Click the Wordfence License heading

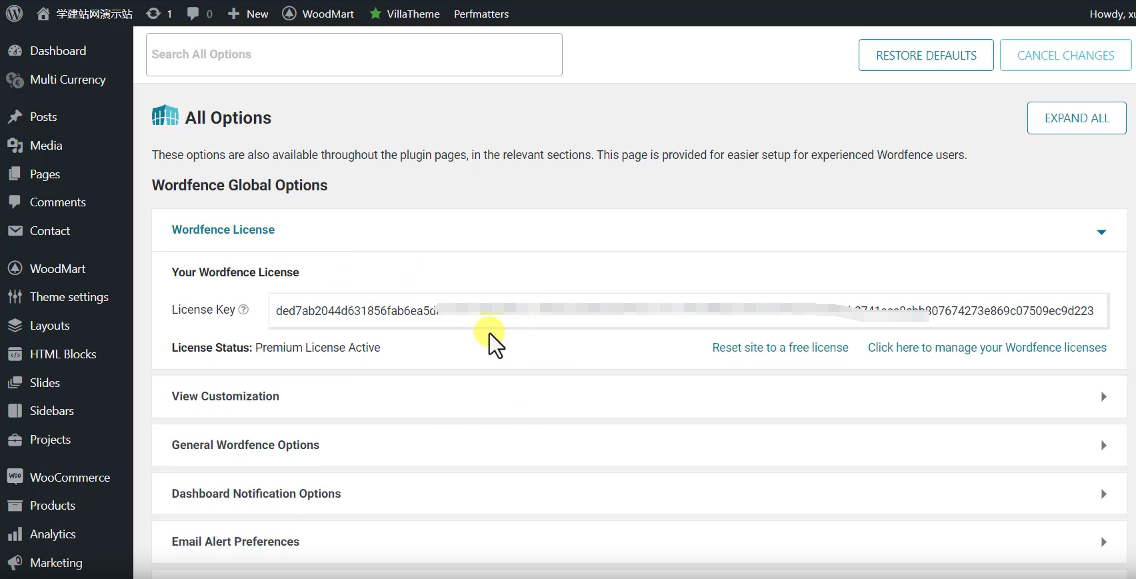(223, 230)
